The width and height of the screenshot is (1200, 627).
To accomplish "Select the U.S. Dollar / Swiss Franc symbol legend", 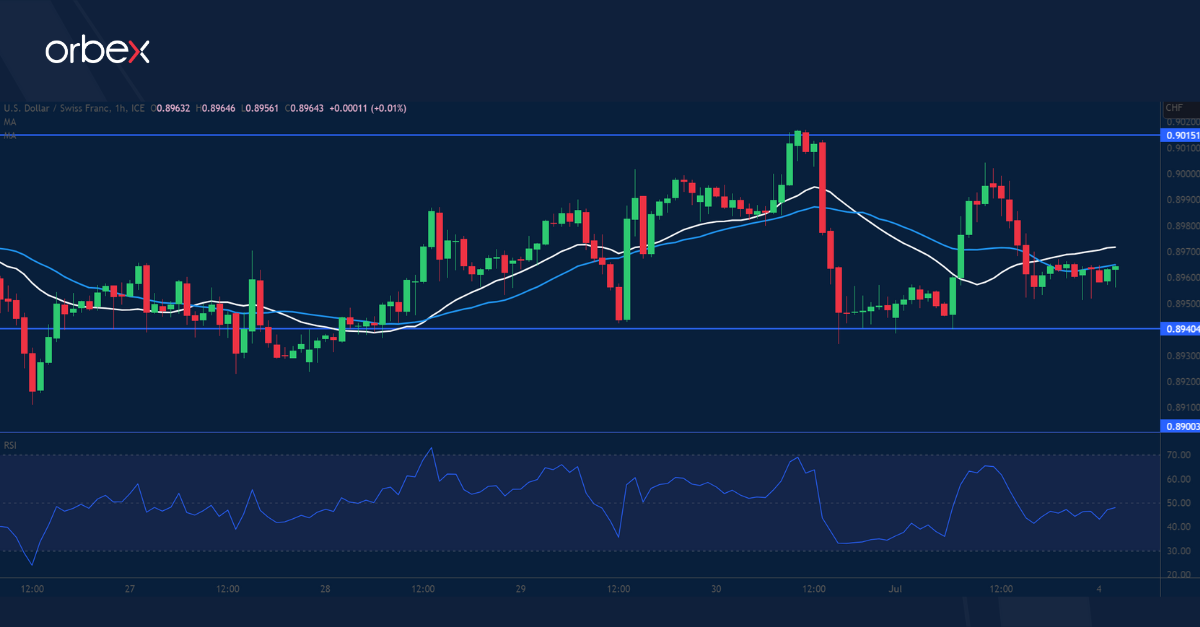I will tap(55, 108).
